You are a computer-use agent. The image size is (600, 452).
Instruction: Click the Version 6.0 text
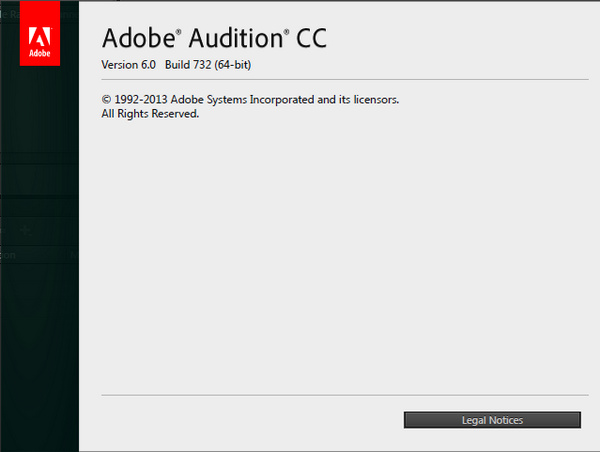tap(129, 65)
